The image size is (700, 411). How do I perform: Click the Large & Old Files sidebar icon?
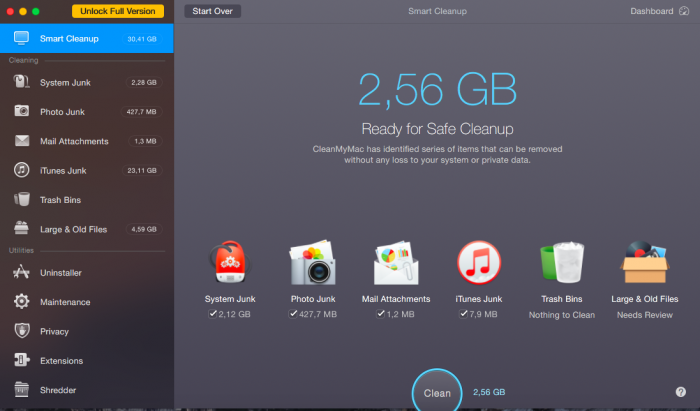[21, 228]
